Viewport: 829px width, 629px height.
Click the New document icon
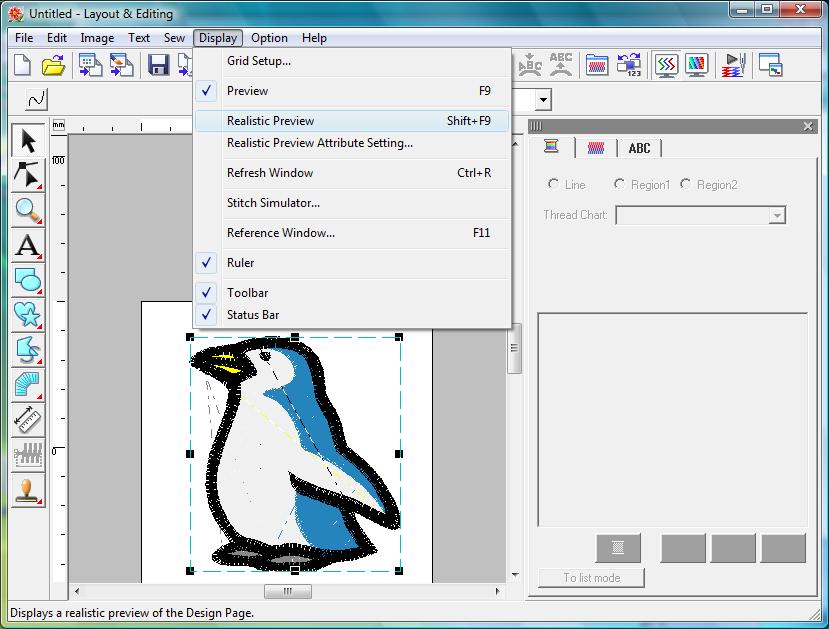[x=23, y=65]
